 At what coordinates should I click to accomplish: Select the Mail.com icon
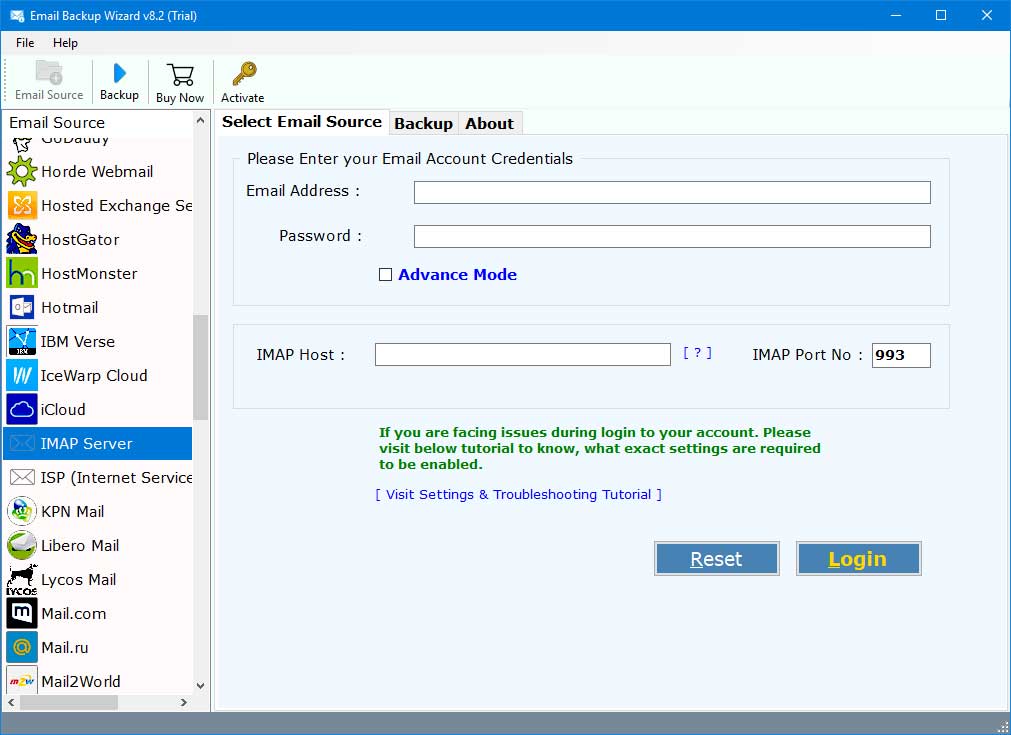[x=22, y=613]
